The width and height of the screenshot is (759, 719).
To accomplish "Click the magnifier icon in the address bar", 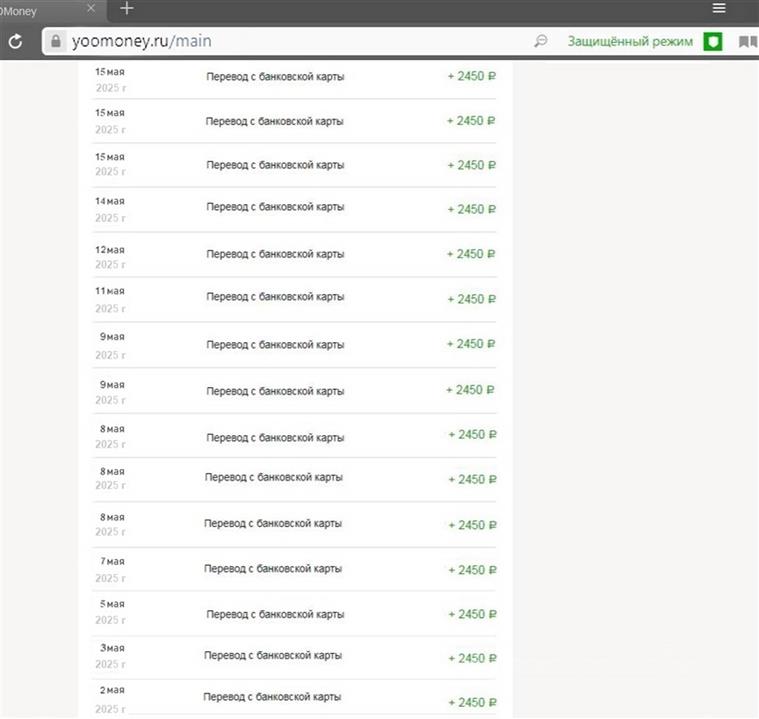I will pyautogui.click(x=541, y=42).
